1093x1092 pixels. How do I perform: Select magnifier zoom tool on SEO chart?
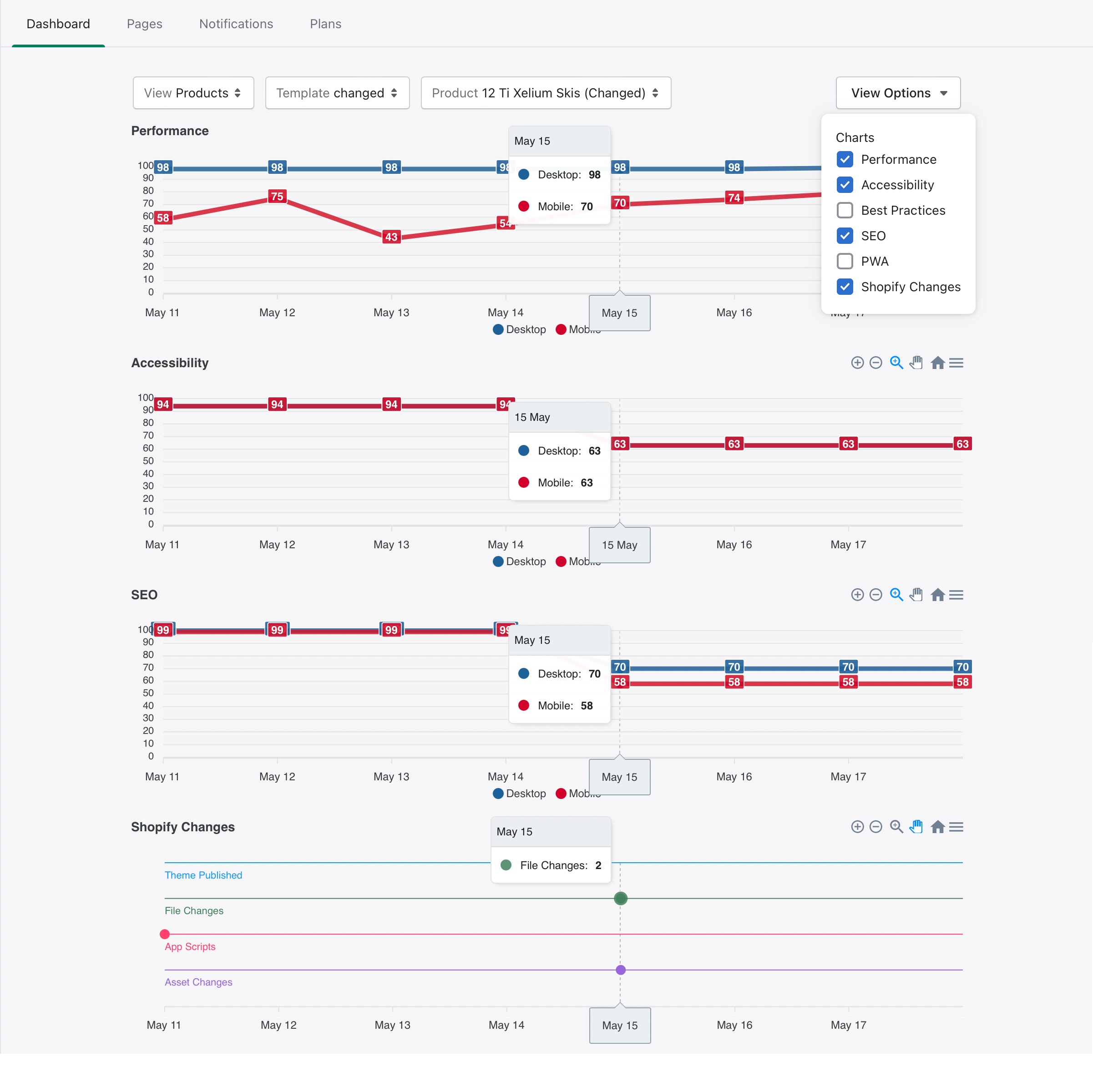coord(896,595)
